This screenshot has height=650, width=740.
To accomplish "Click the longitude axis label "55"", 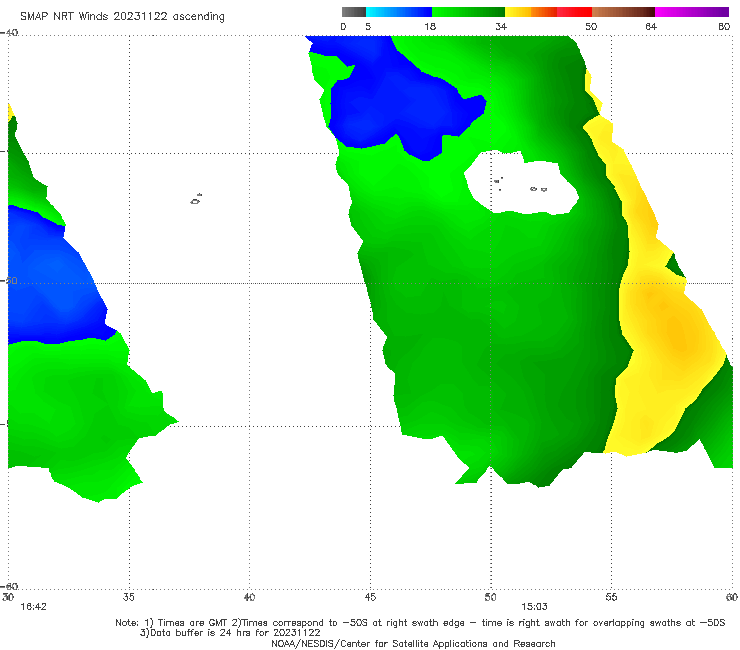I will pos(611,597).
